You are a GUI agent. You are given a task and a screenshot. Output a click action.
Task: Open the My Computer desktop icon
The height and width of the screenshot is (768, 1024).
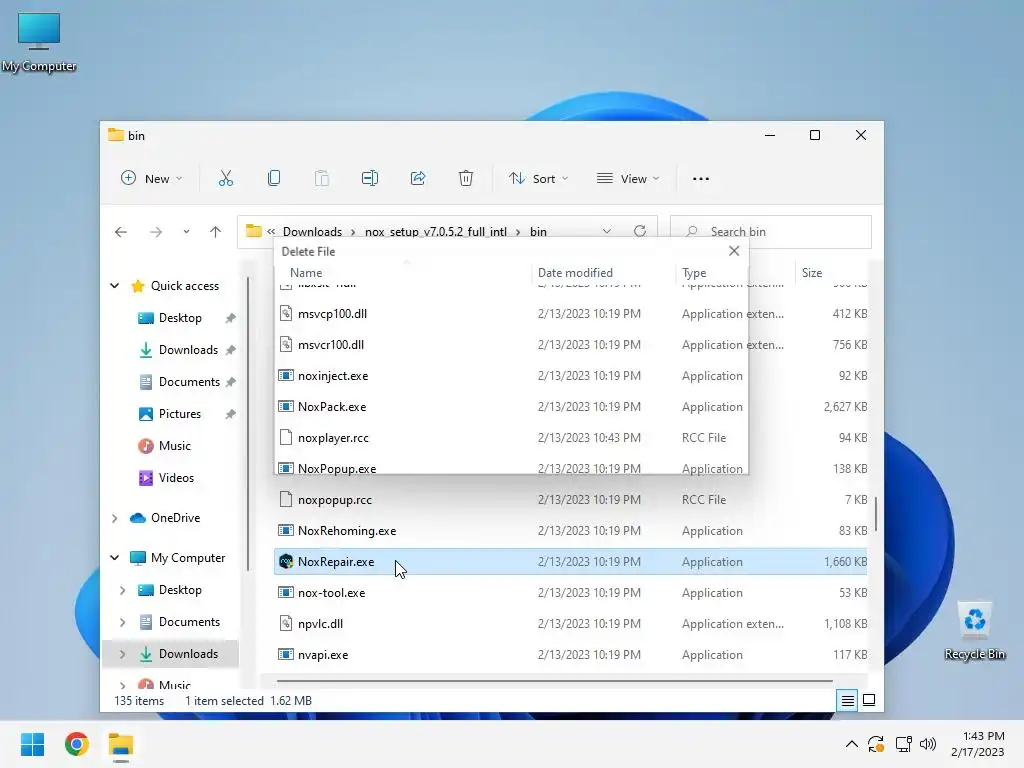[x=39, y=42]
